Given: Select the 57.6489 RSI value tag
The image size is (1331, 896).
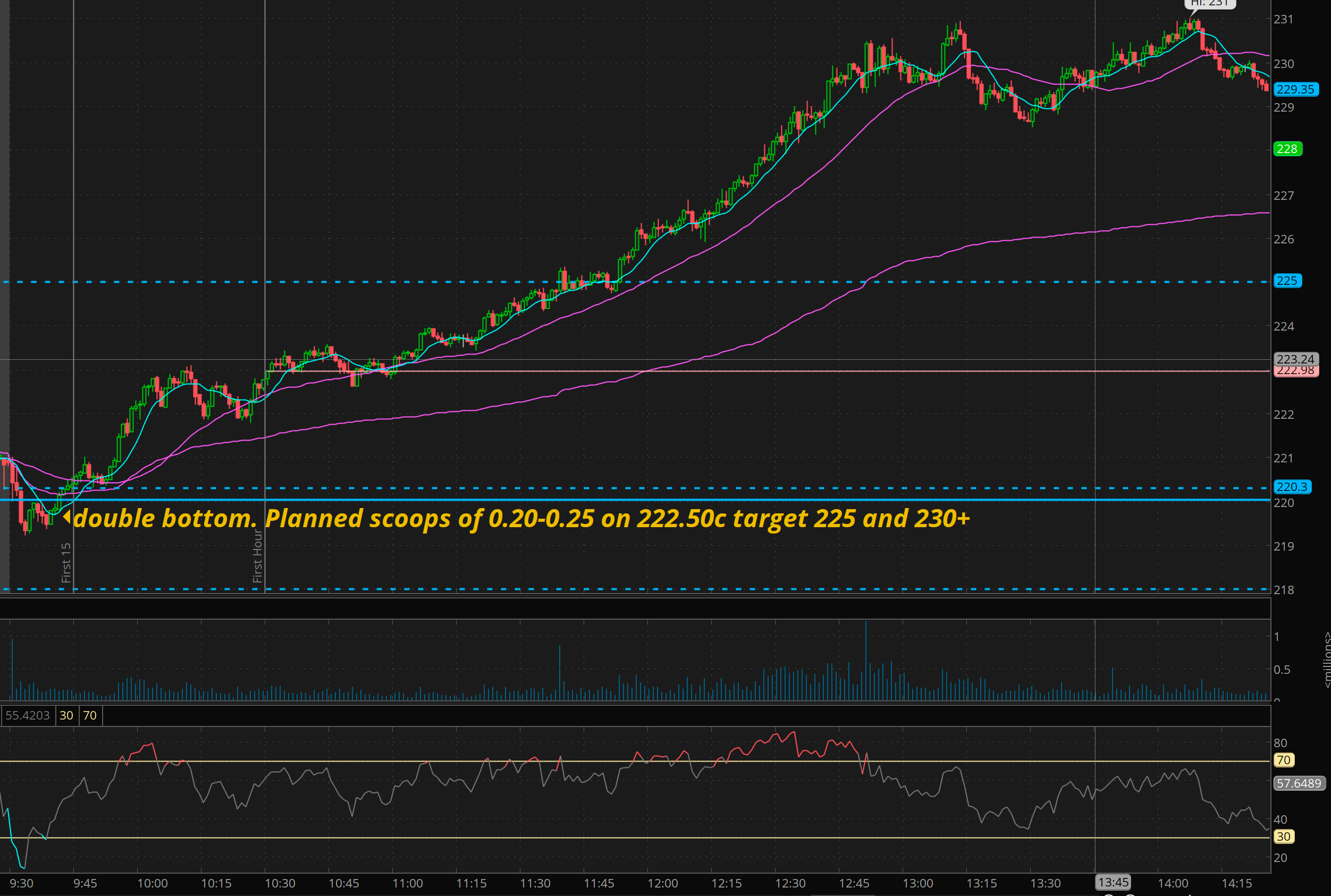Looking at the screenshot, I should [1299, 783].
